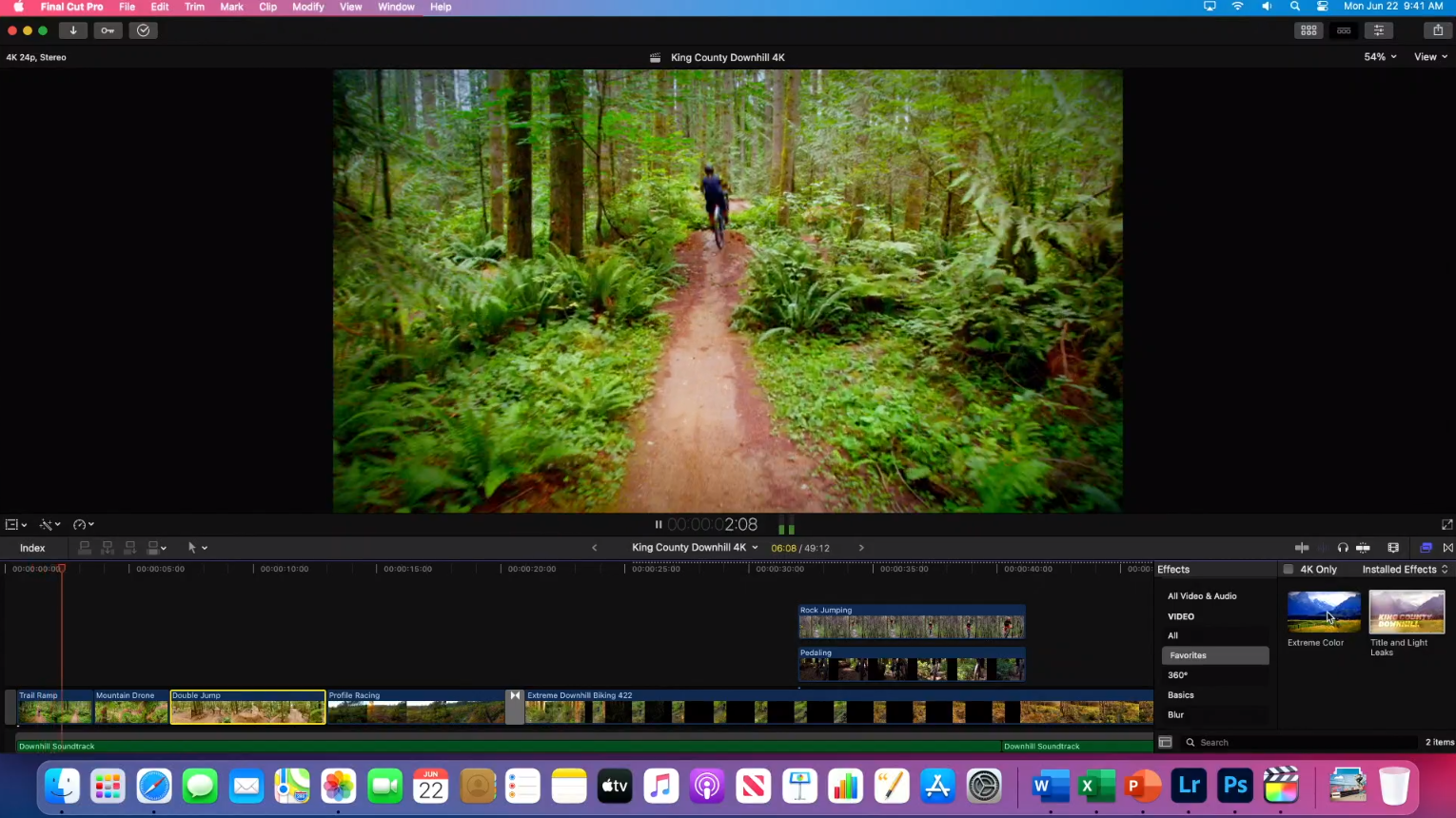The image size is (1456, 818).
Task: Expand viewer to full screen
Action: pos(1446,525)
